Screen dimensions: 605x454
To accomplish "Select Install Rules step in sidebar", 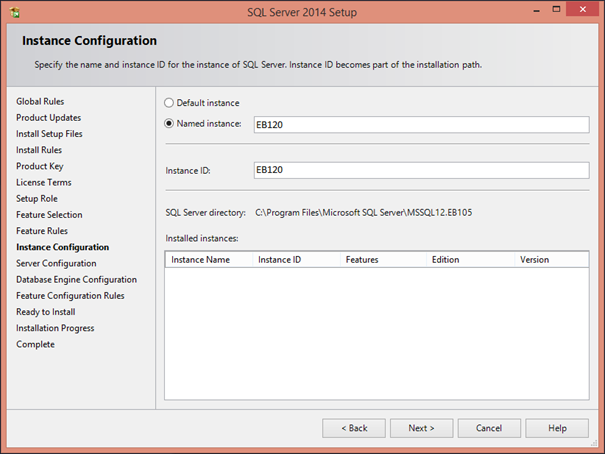I will [39, 150].
